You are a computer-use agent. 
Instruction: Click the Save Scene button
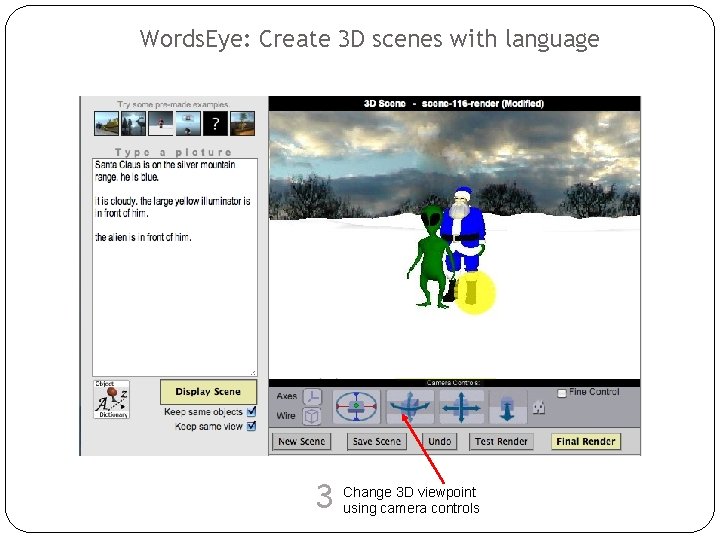tap(377, 441)
